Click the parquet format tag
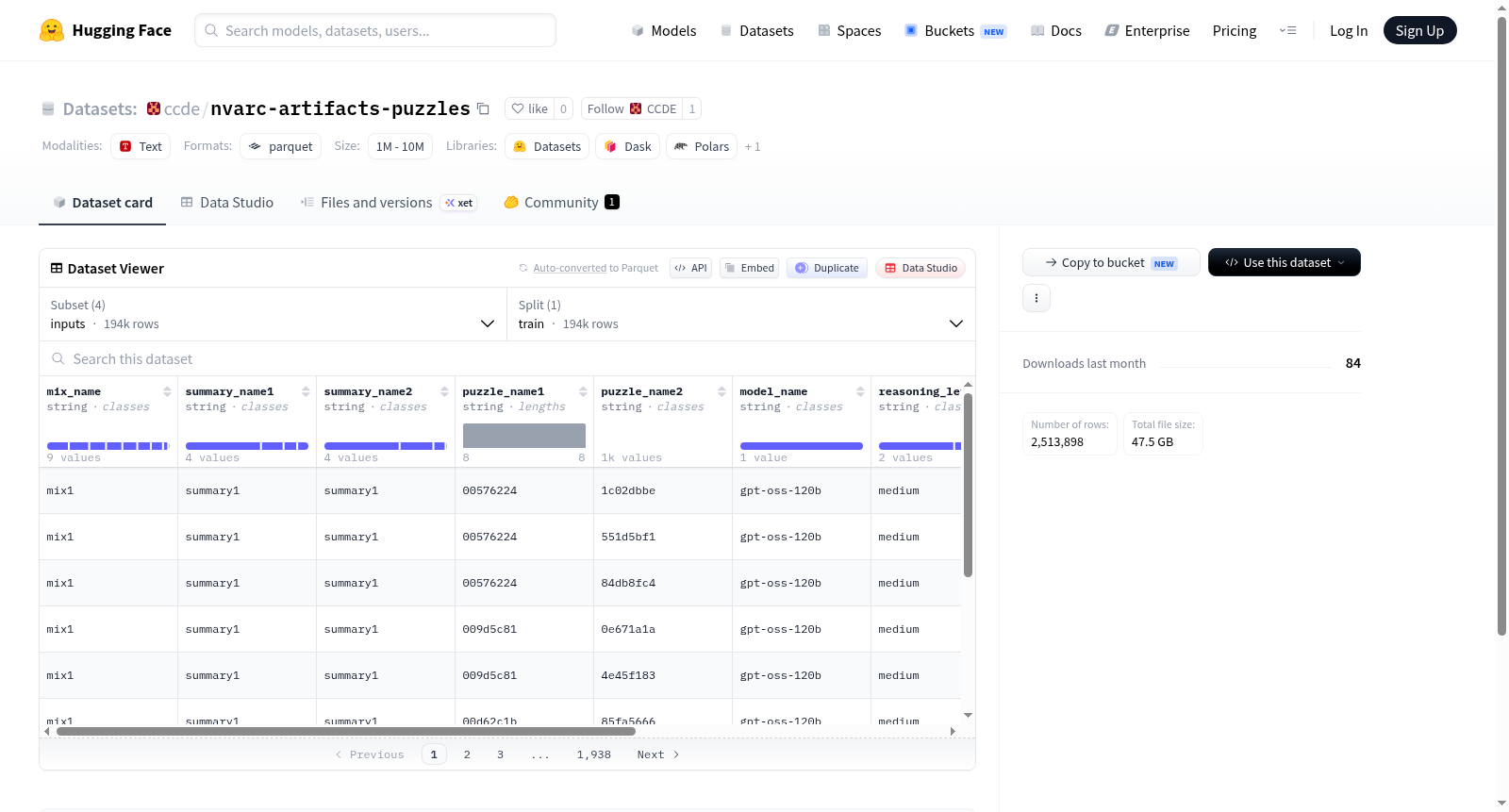Screen dimensions: 1509x812 [x=281, y=146]
